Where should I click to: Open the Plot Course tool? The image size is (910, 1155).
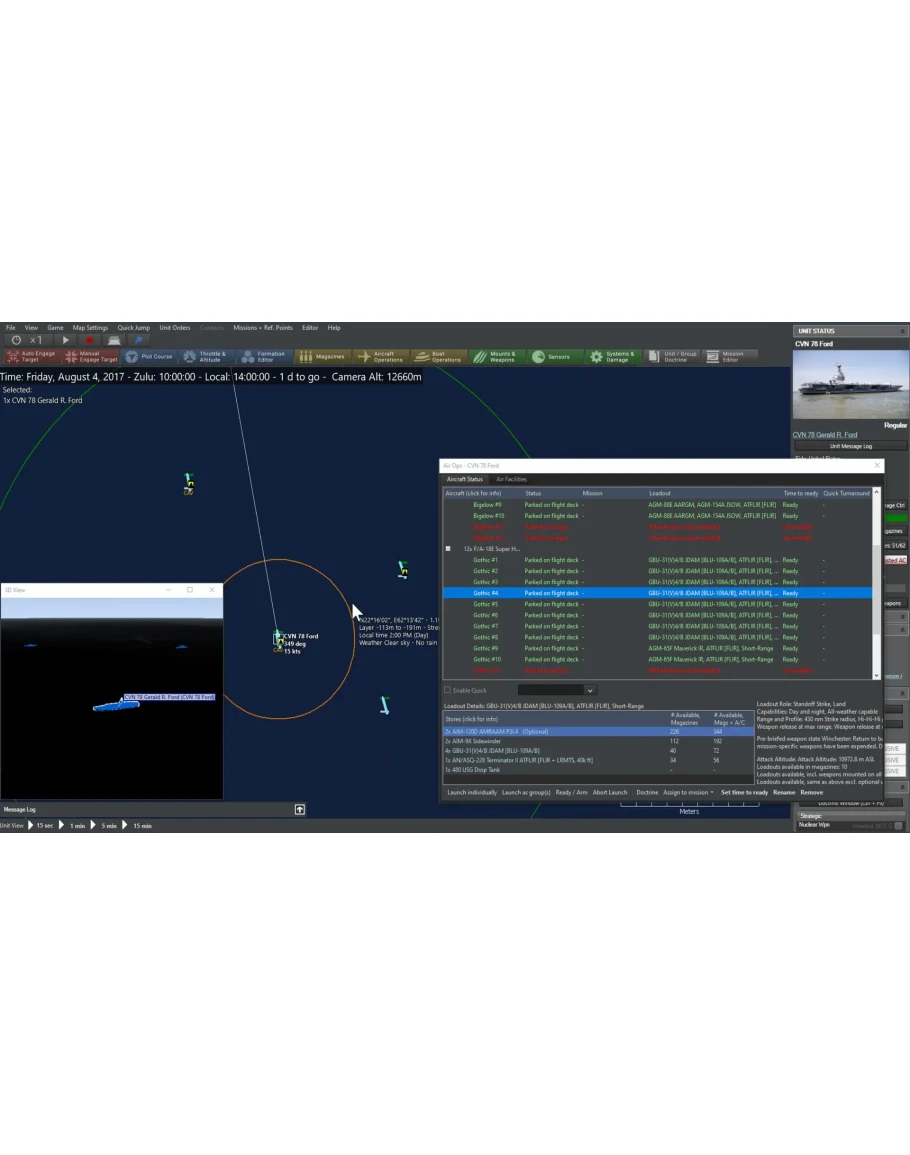coord(150,356)
